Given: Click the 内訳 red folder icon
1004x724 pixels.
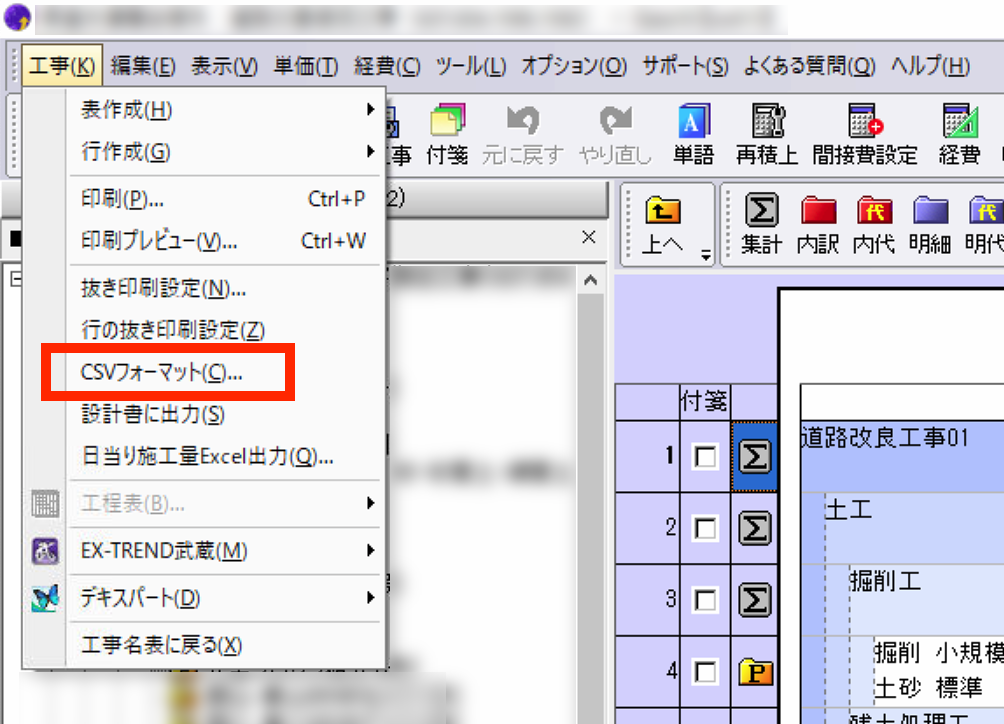Looking at the screenshot, I should (x=818, y=224).
